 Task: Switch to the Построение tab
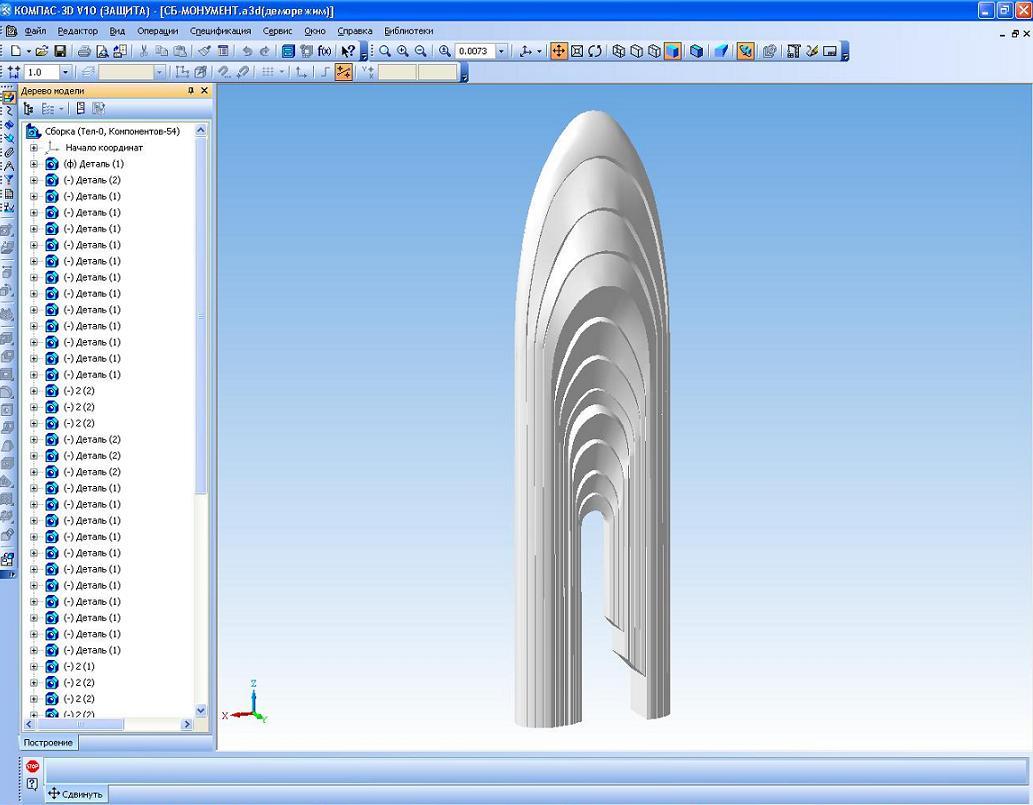point(49,743)
